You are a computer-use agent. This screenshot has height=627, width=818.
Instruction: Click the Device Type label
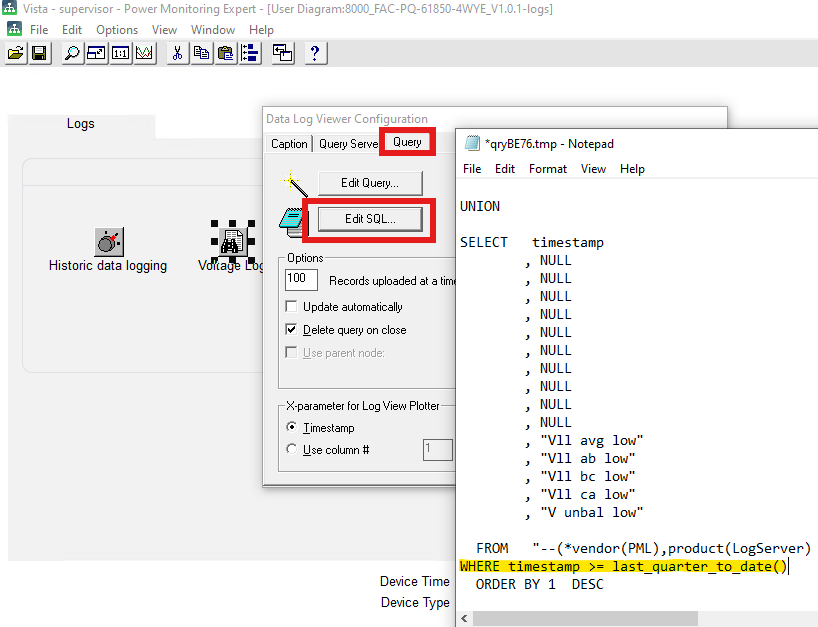point(415,602)
